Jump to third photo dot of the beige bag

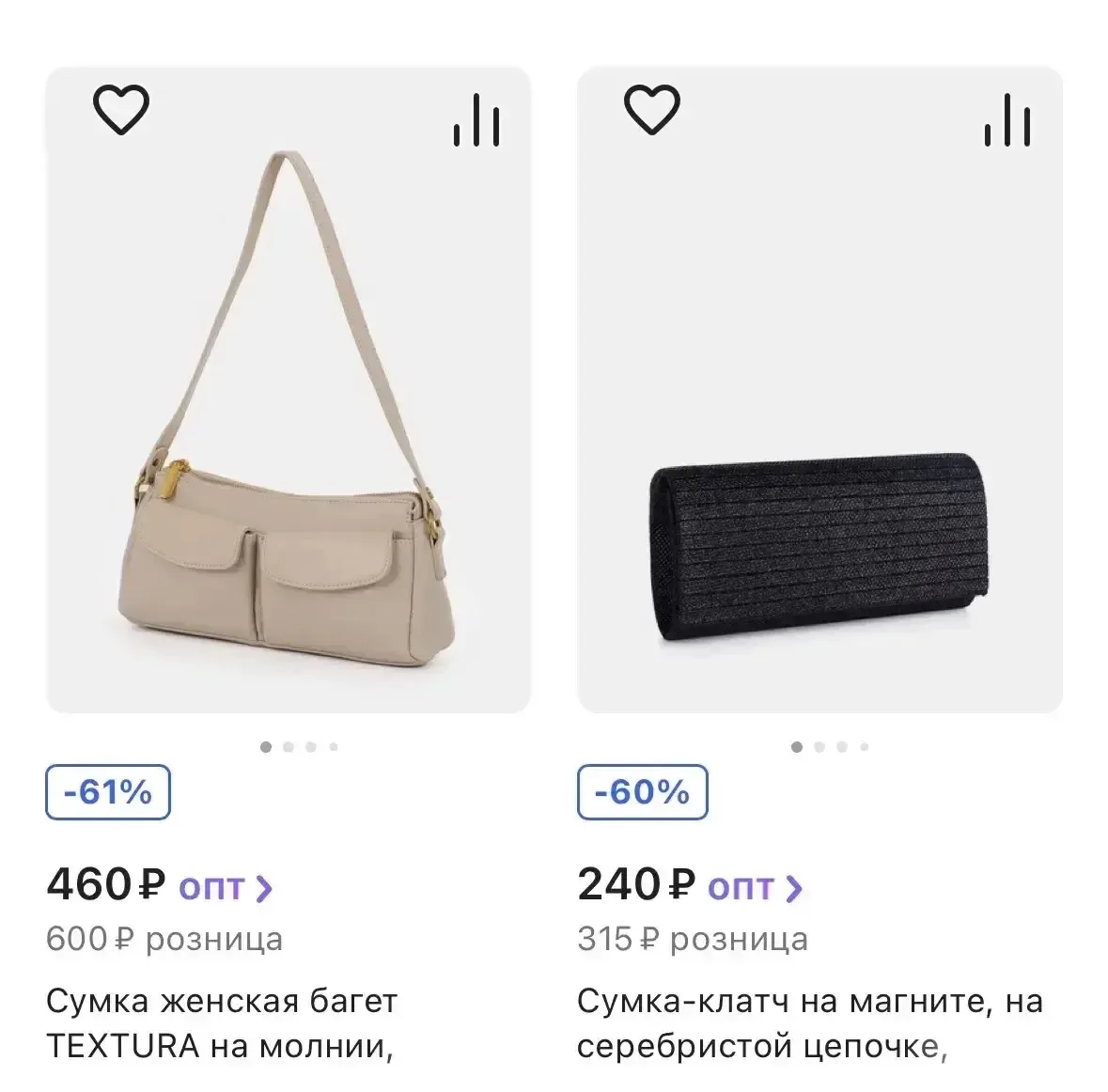[x=311, y=747]
